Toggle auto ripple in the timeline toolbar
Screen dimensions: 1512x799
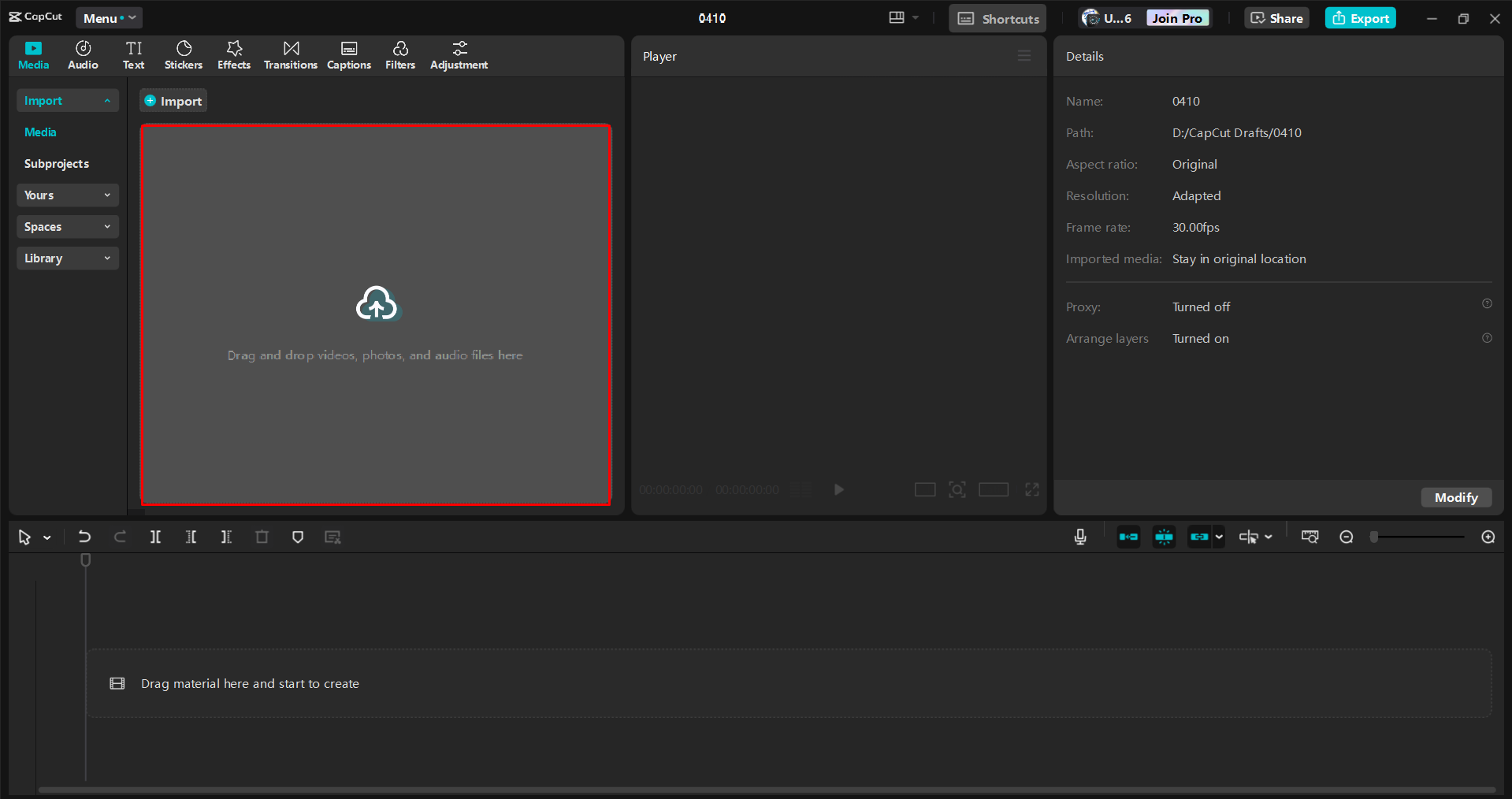point(1128,537)
